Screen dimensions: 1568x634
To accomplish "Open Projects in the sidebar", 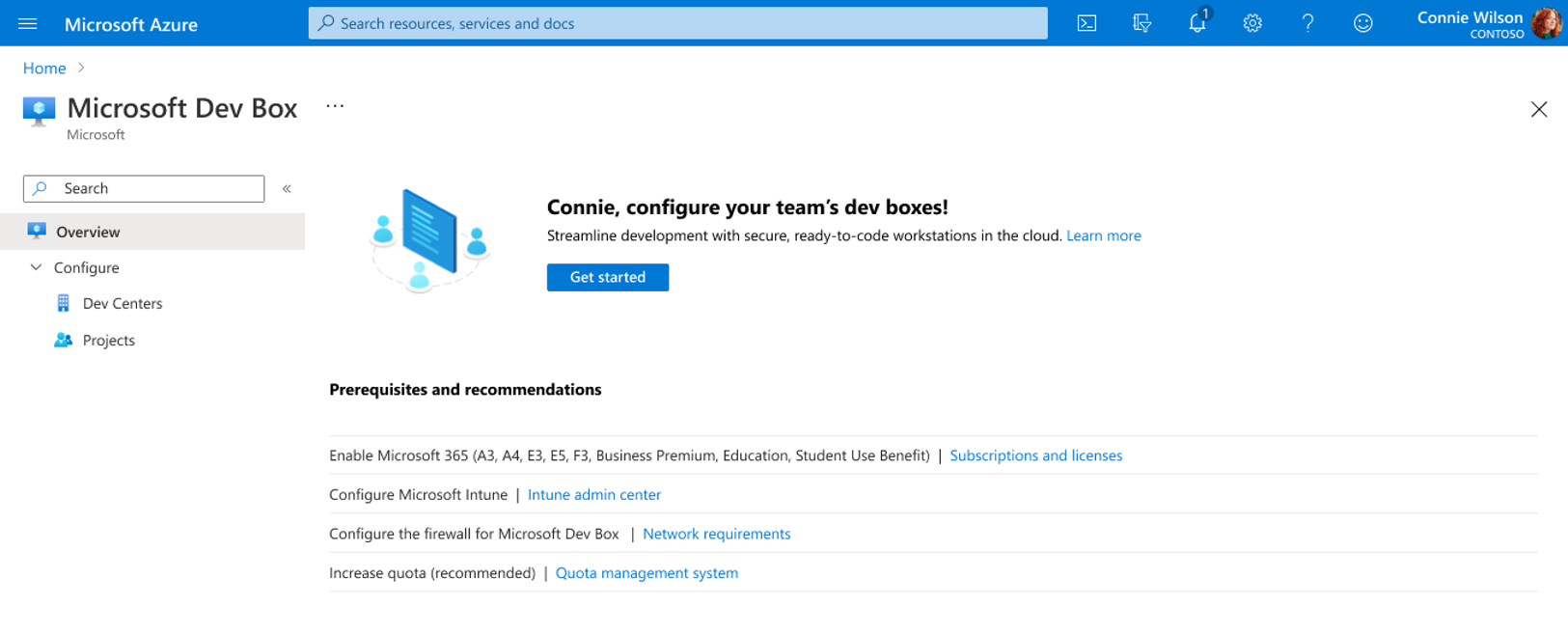I will (x=108, y=341).
